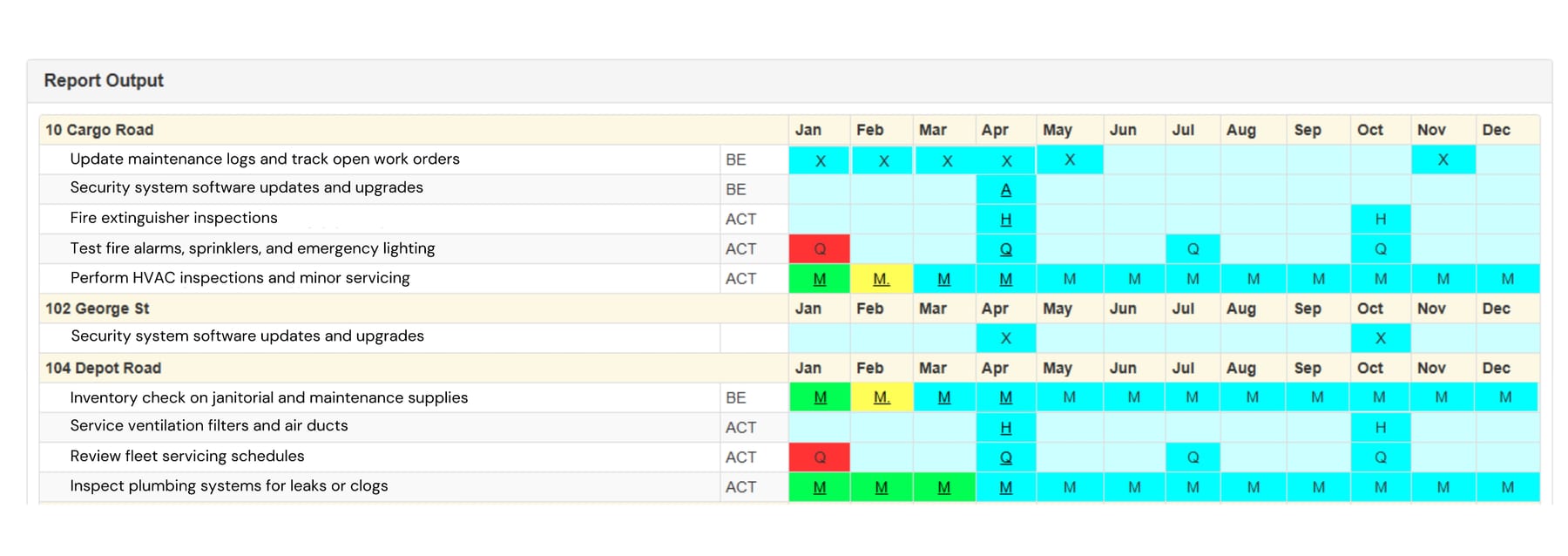
Task: Open March M link for Inventory check row
Action: pyautogui.click(x=943, y=397)
